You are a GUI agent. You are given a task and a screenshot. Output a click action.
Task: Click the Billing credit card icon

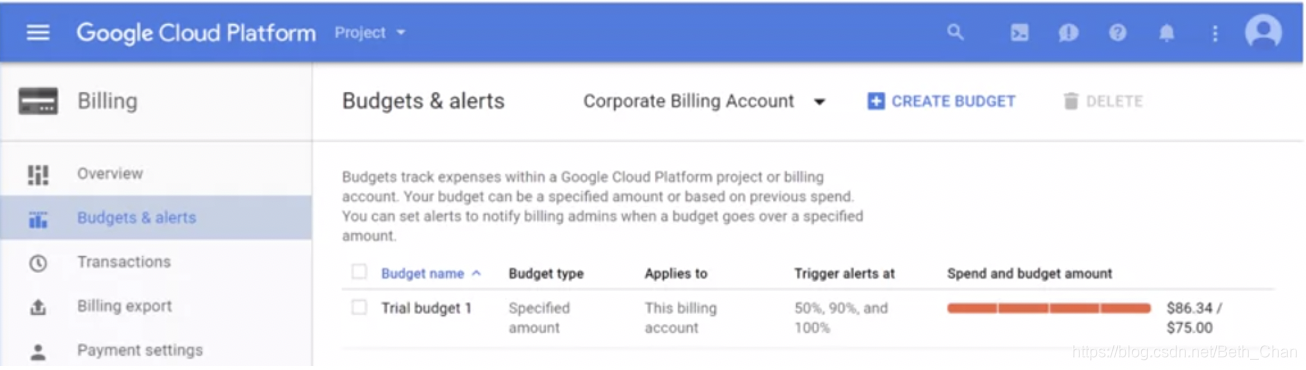(x=38, y=101)
